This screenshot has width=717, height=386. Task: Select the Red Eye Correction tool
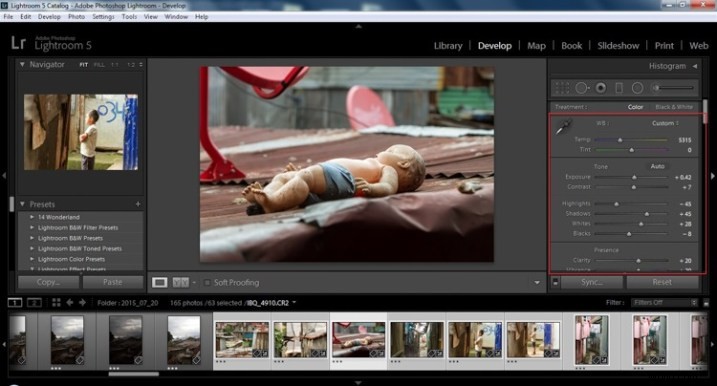click(x=601, y=88)
